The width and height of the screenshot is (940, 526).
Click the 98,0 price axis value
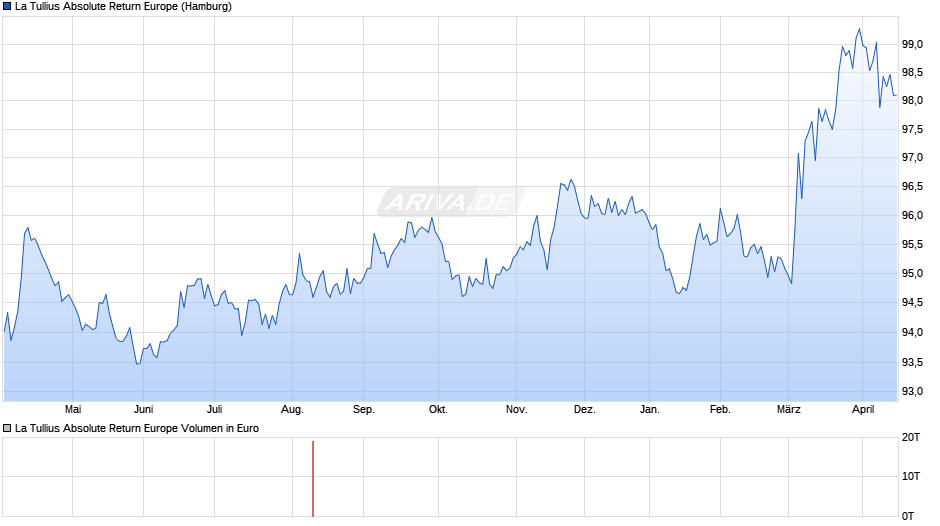[912, 101]
